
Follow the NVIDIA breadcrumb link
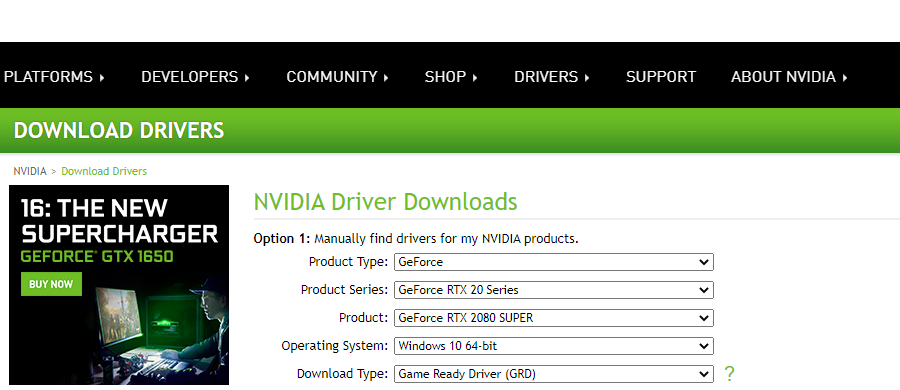click(30, 171)
